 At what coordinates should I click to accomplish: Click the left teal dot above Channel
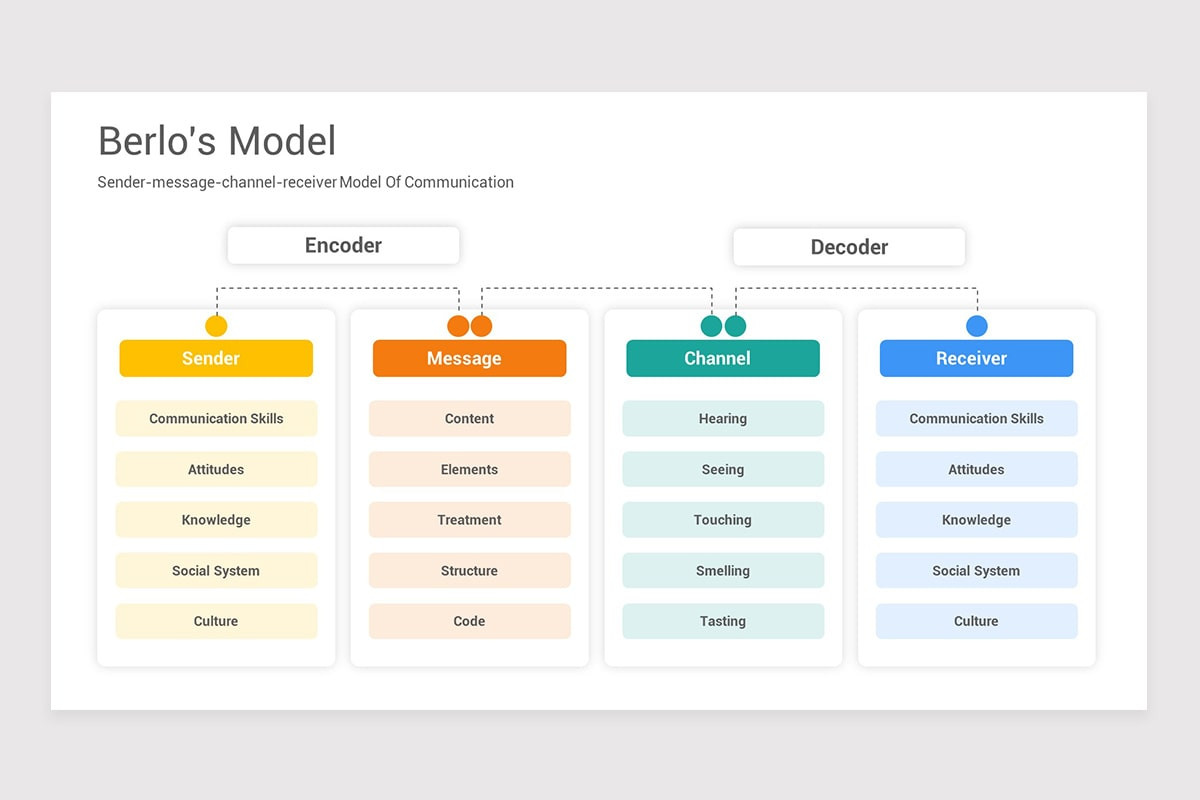(711, 326)
